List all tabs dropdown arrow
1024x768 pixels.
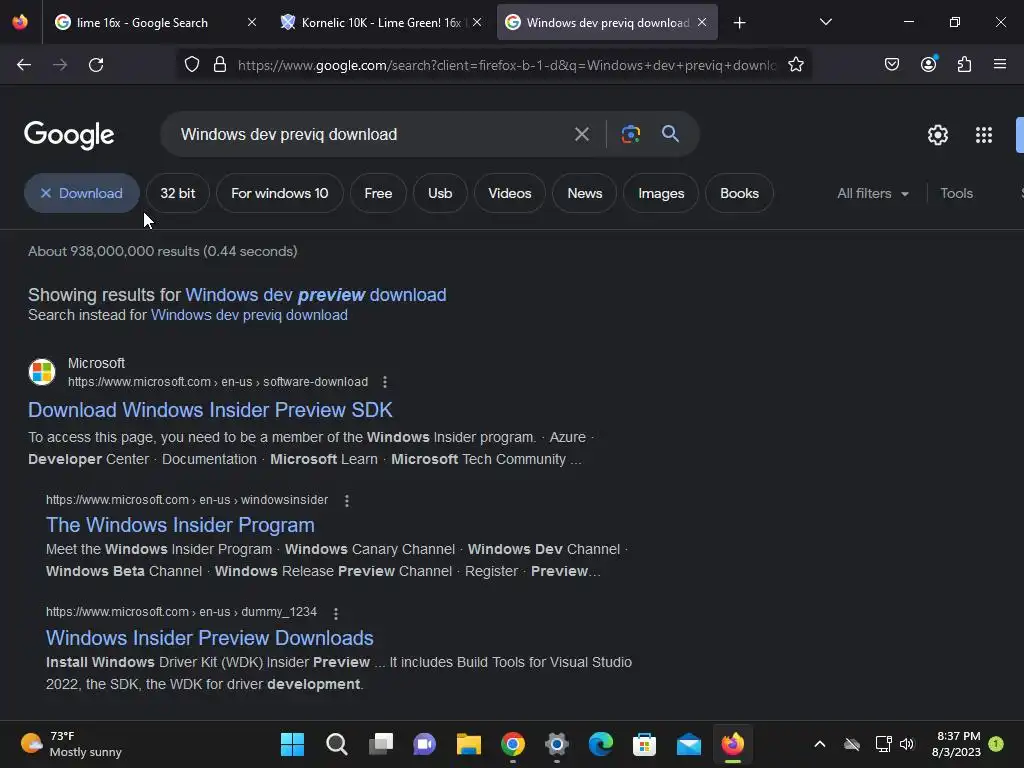tap(825, 22)
